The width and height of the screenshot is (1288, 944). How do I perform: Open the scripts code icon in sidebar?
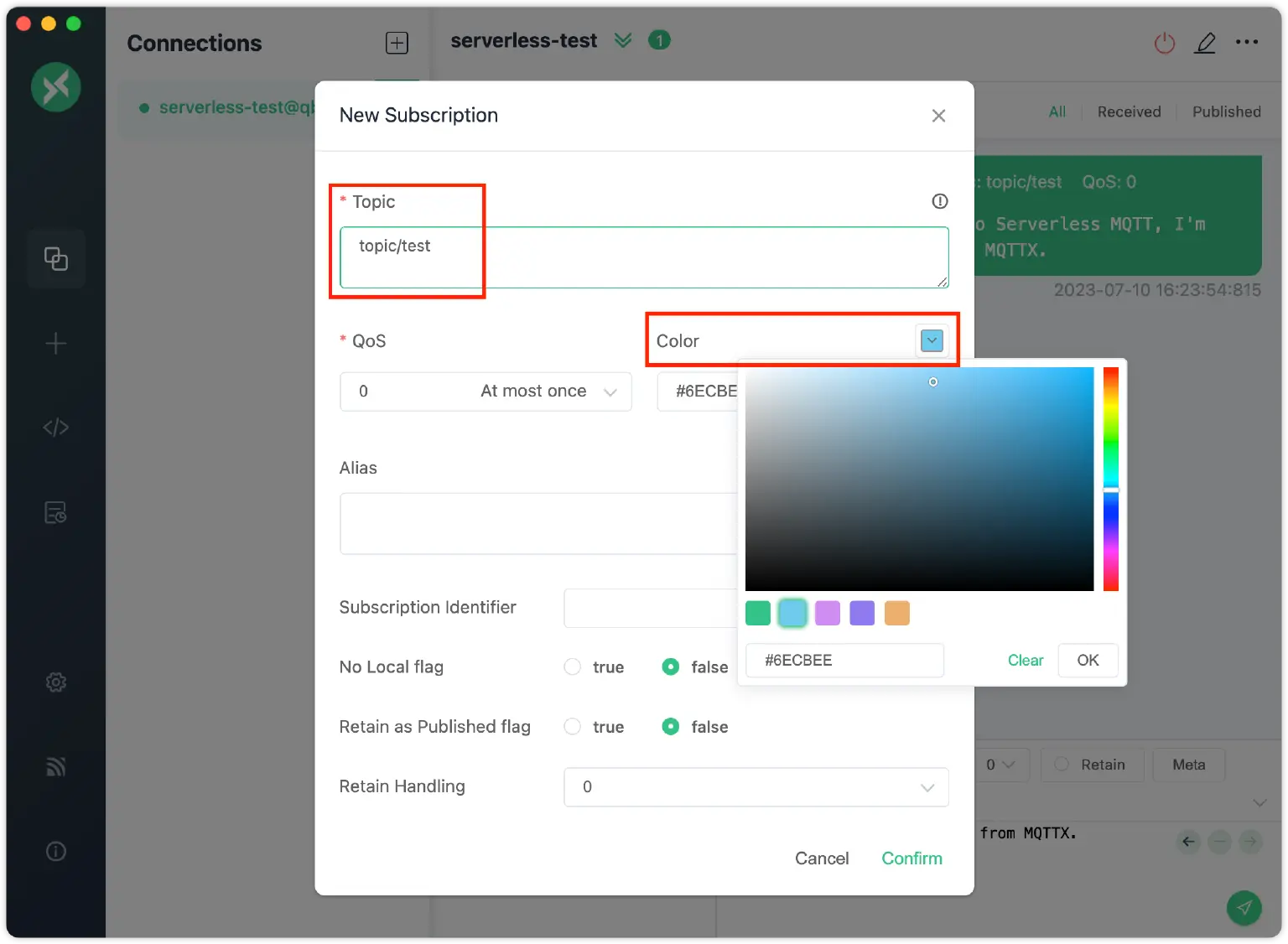(55, 428)
